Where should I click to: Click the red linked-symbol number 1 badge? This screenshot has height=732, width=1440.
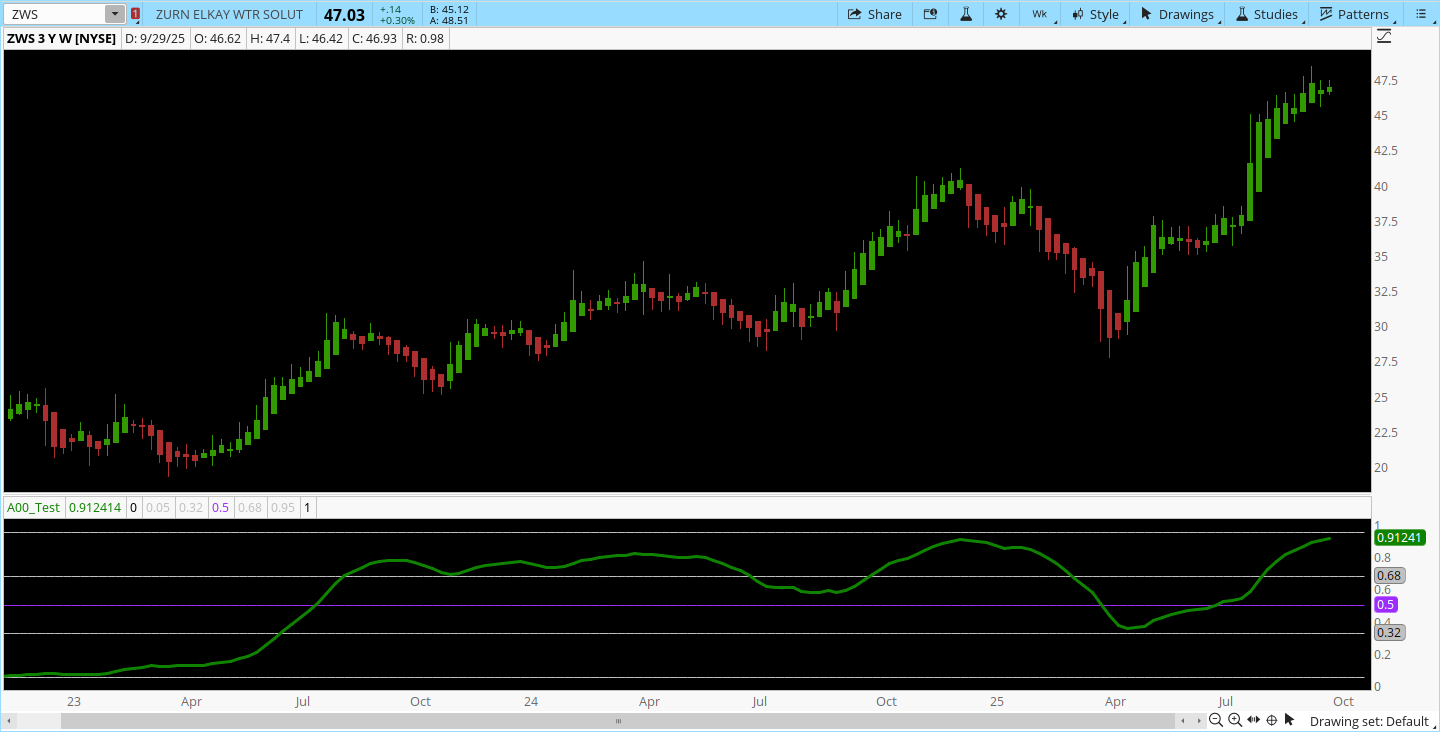(135, 14)
